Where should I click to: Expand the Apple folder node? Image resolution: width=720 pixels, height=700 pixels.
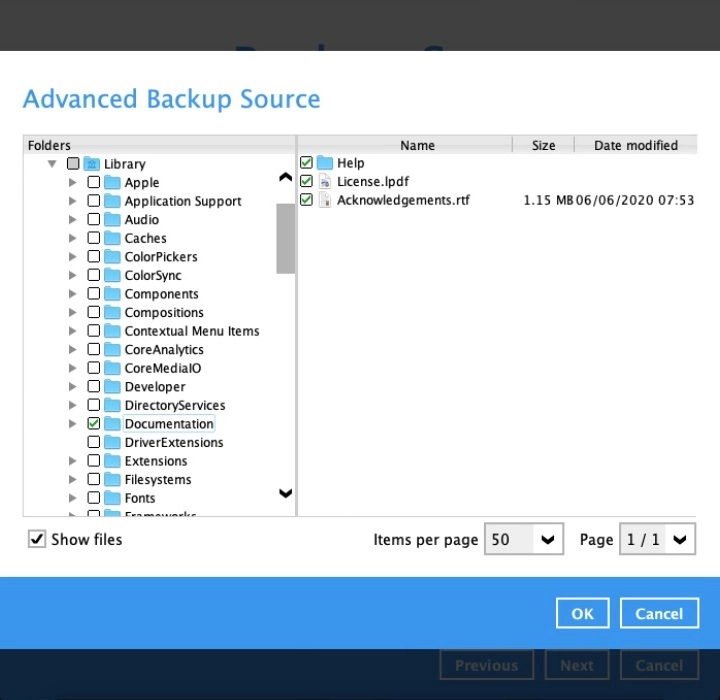pos(73,182)
